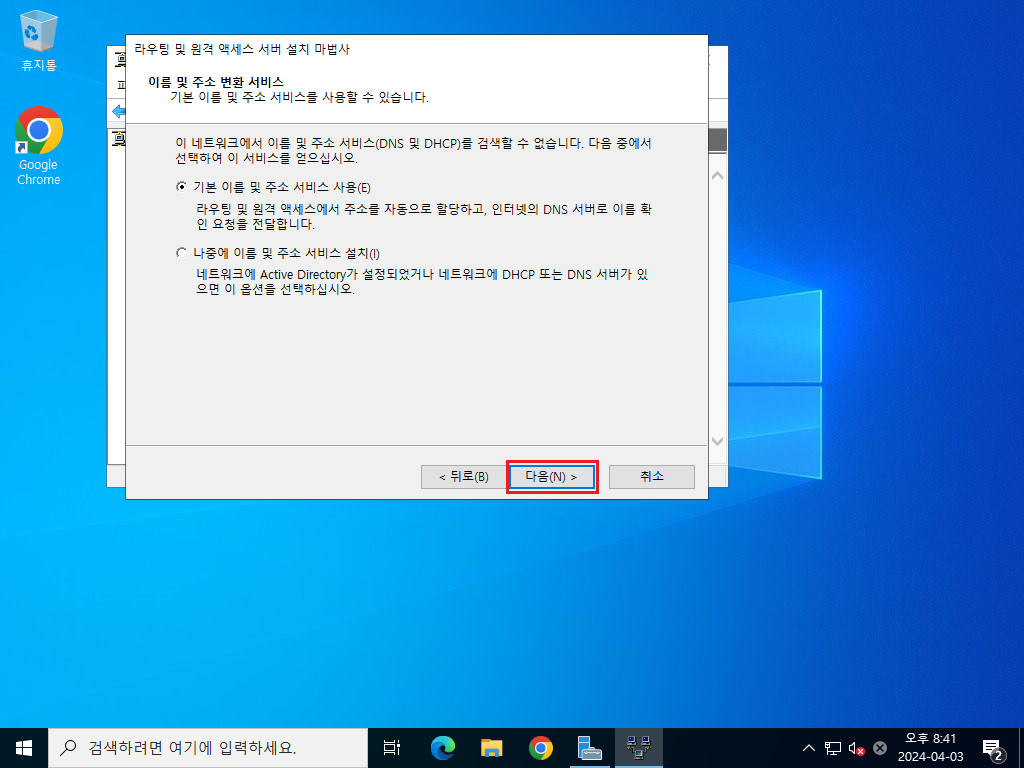Open the 휴지통 recycle bin desktop icon
Viewport: 1024px width, 768px height.
[x=39, y=40]
